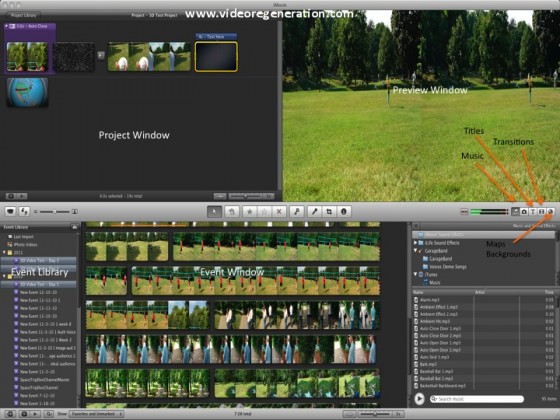Adjust the event thumbnail size slider in toolbar

pyautogui.click(x=54, y=211)
